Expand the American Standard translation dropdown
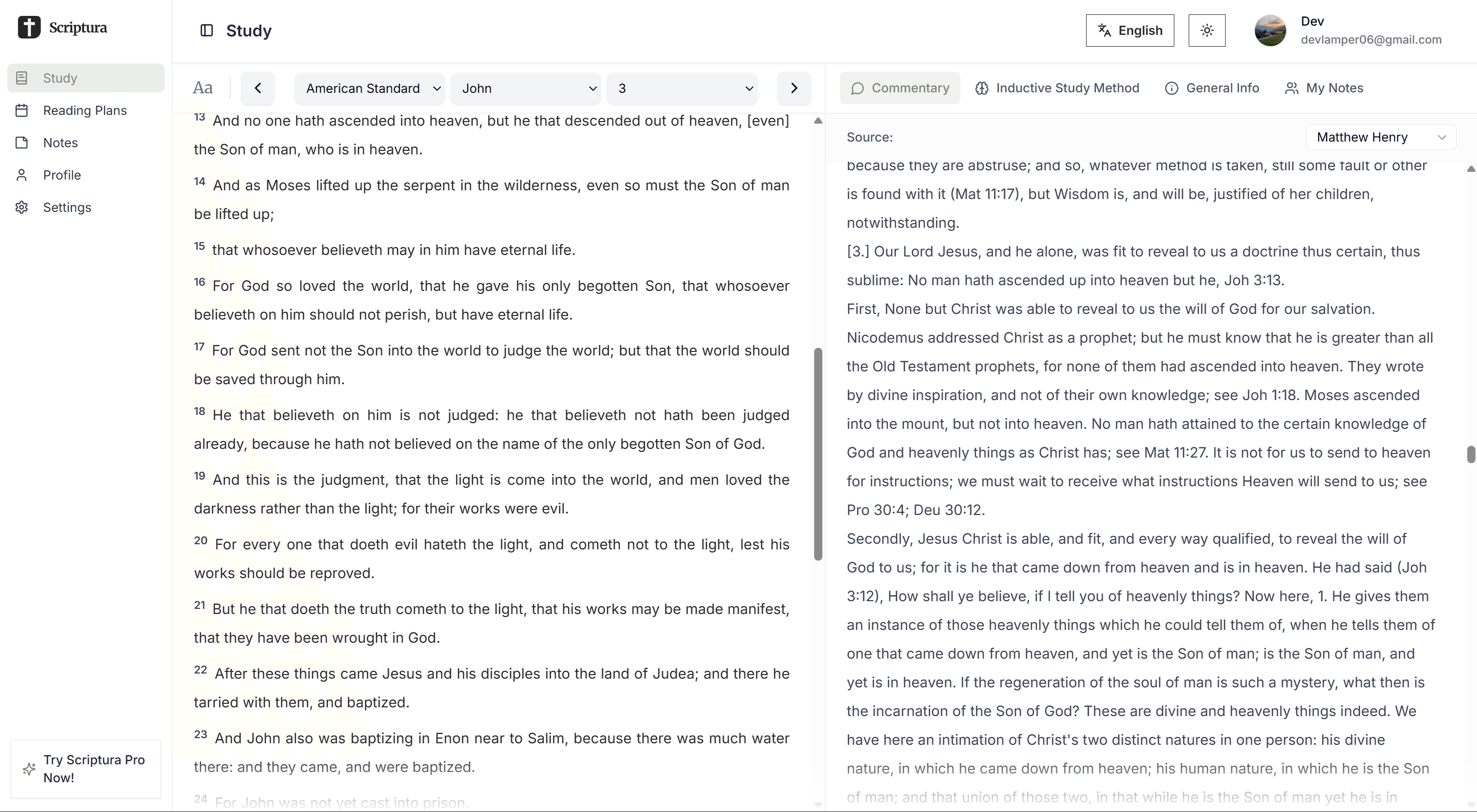The height and width of the screenshot is (812, 1477). [x=370, y=88]
